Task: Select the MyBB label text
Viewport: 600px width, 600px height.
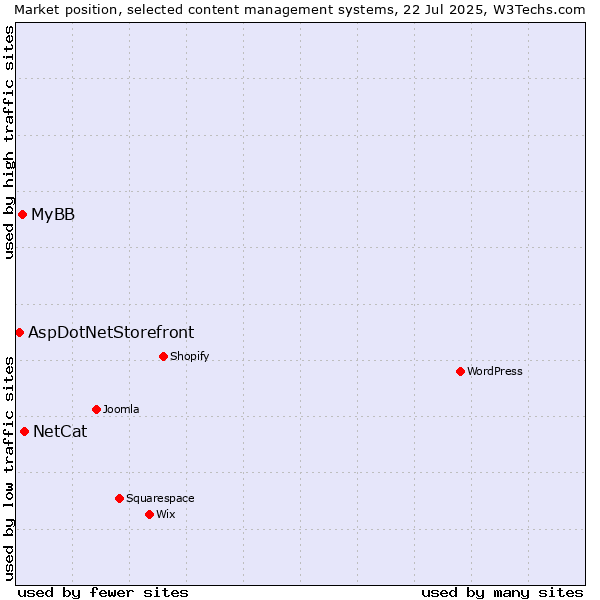Action: tap(53, 215)
